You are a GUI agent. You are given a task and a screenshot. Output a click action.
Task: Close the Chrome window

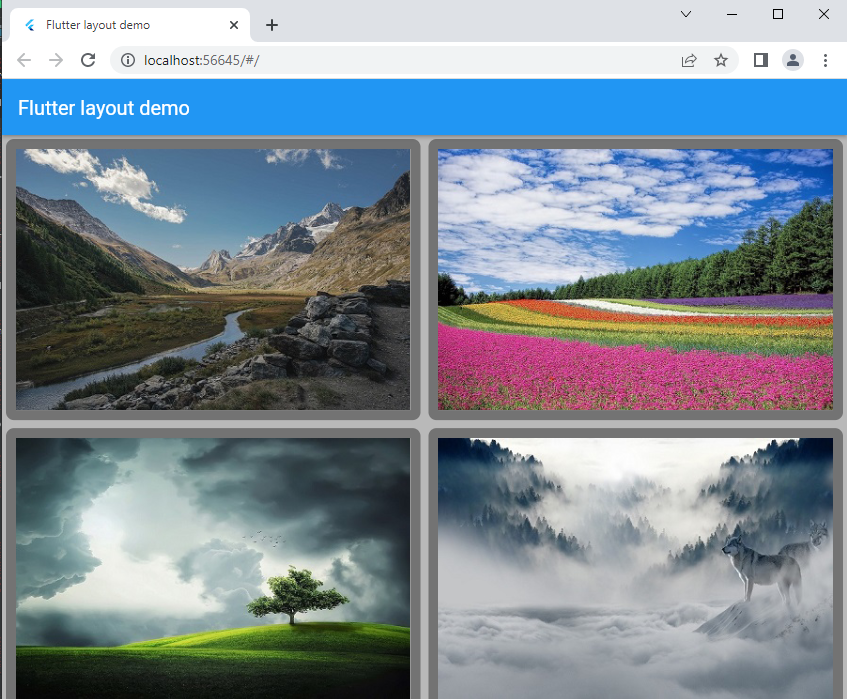824,14
